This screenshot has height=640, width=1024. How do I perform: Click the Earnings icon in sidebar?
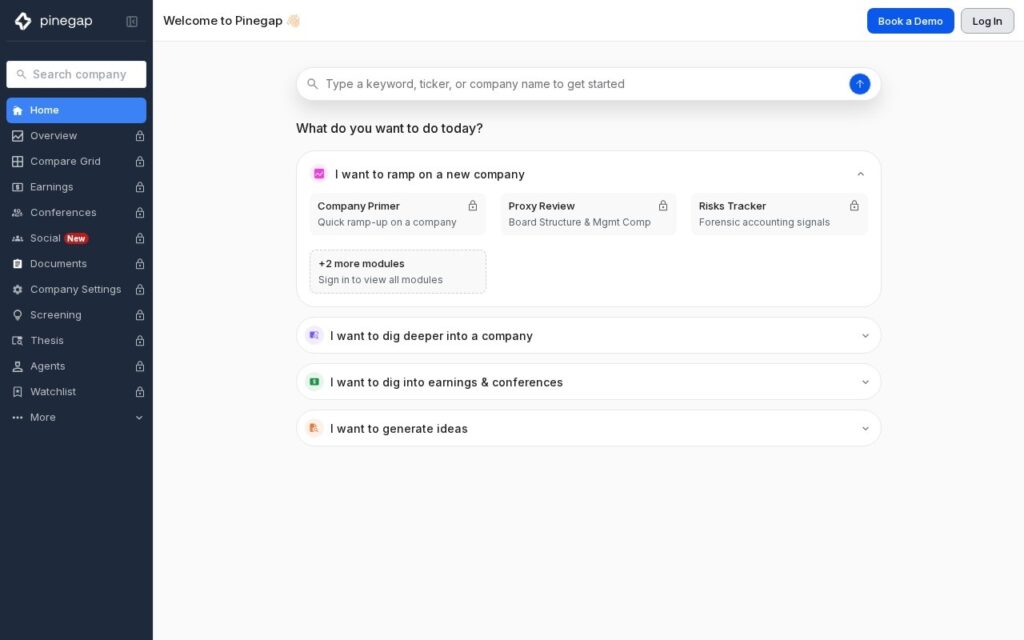coord(18,187)
